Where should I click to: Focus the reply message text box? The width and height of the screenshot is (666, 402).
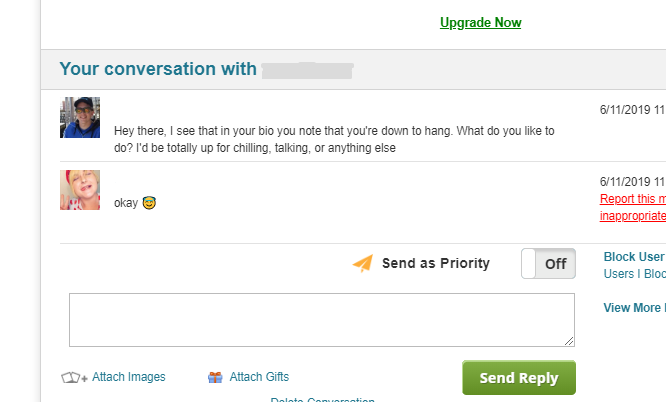[322, 320]
